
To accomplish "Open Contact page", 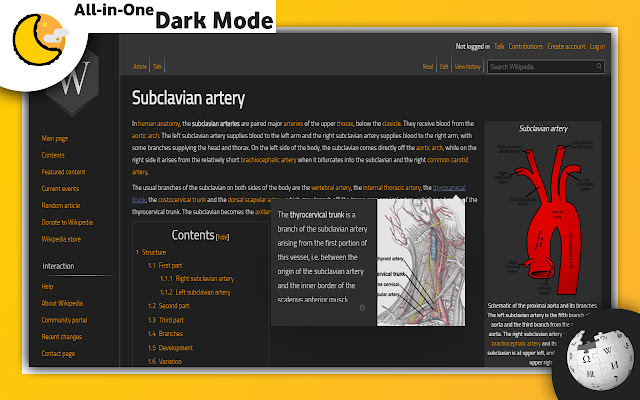I will click(x=58, y=353).
